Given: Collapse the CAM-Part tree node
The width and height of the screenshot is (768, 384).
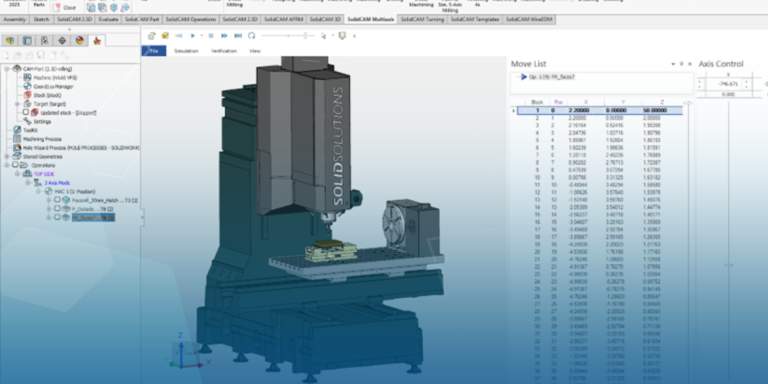Looking at the screenshot, I should click(7, 69).
